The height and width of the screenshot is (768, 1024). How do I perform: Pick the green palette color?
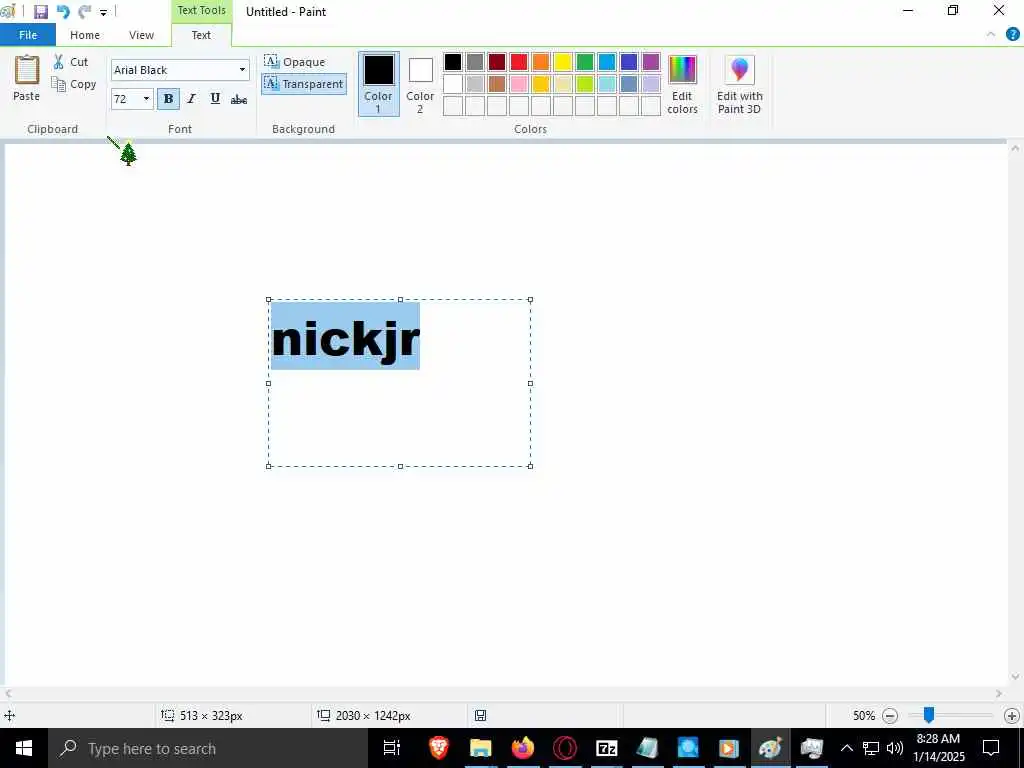coord(584,62)
